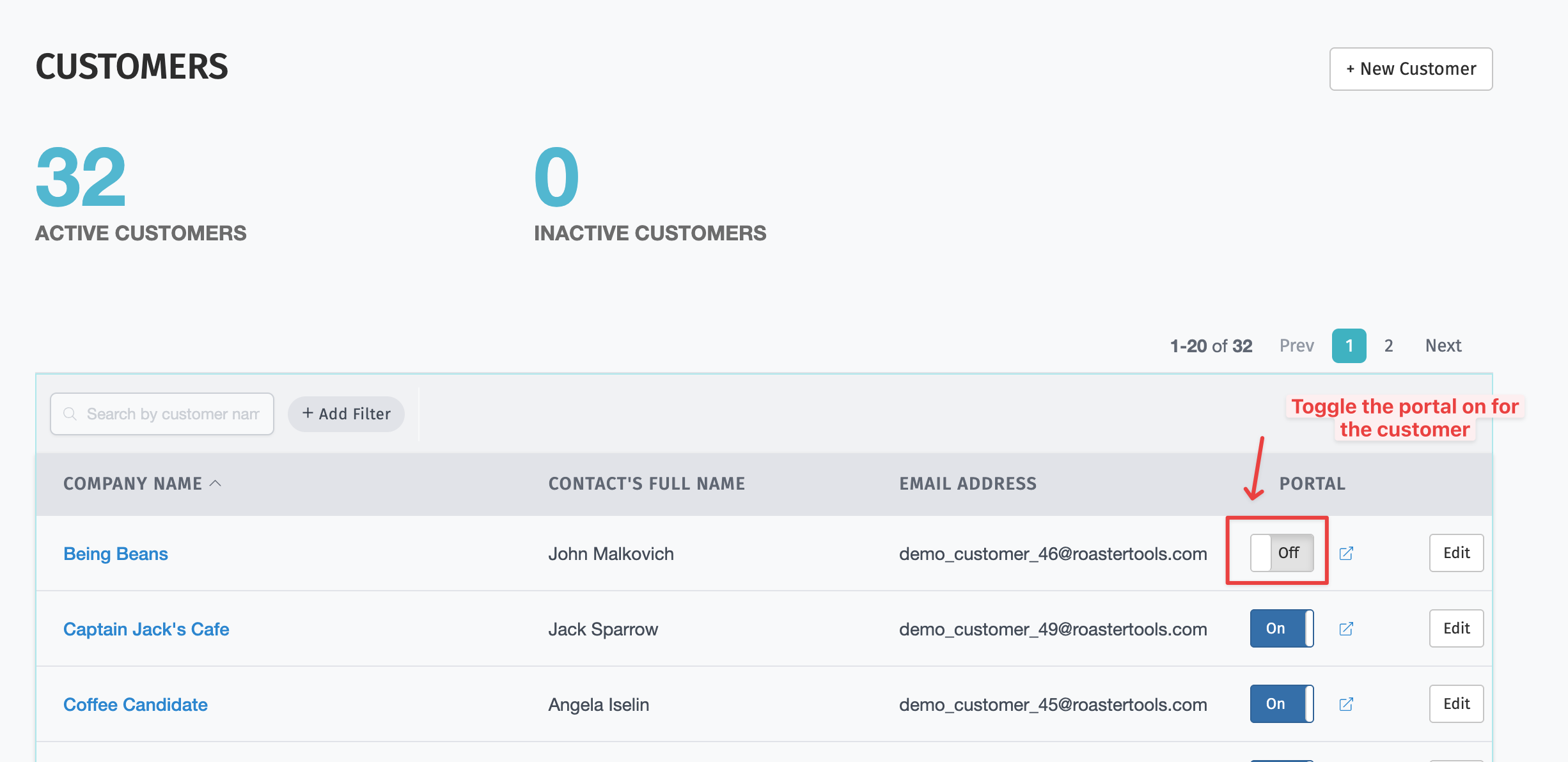Select page 1 in pagination
This screenshot has width=1568, height=762.
pyautogui.click(x=1349, y=346)
